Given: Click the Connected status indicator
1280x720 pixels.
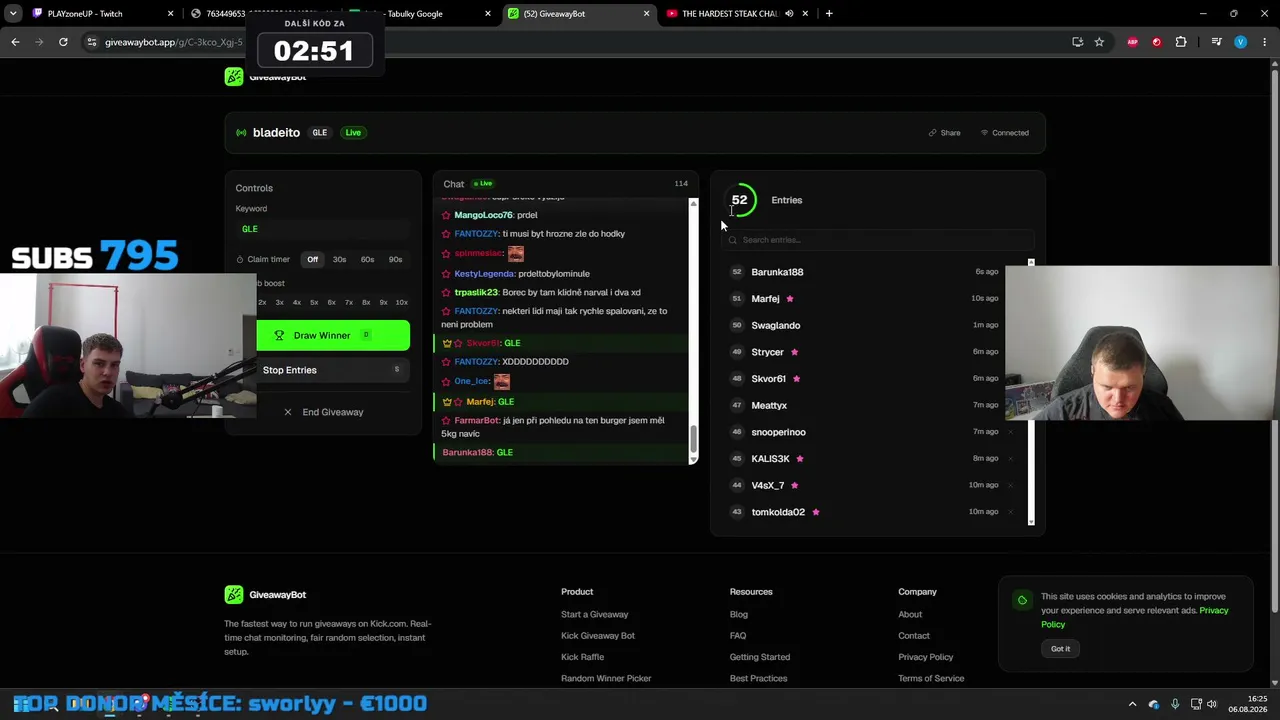Looking at the screenshot, I should tap(1004, 133).
